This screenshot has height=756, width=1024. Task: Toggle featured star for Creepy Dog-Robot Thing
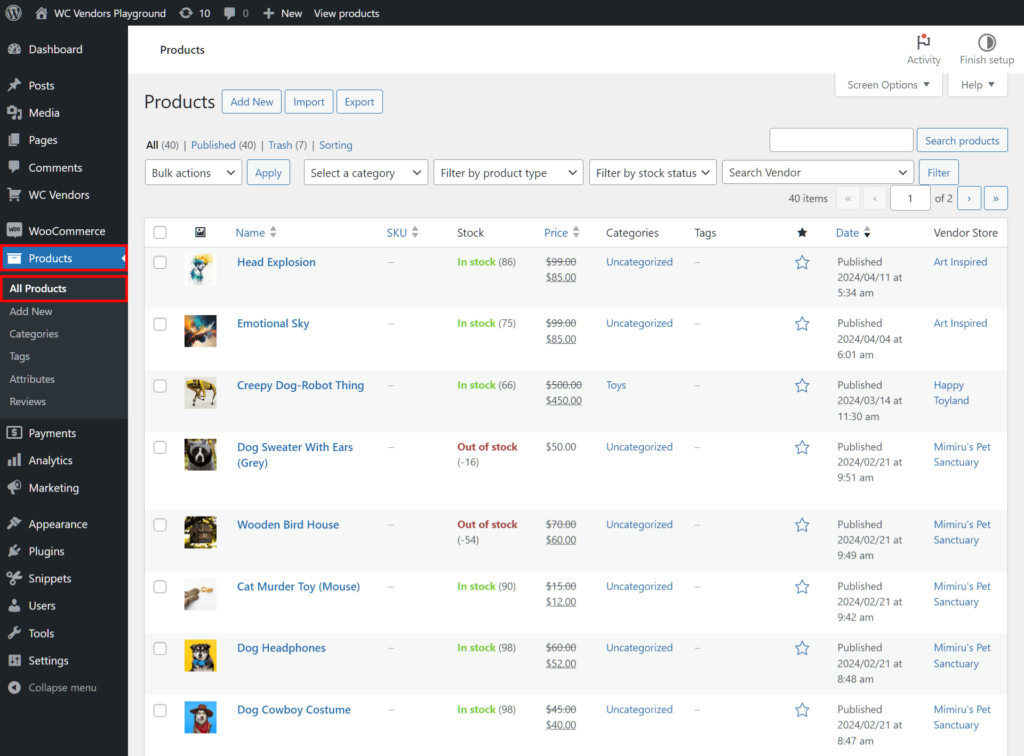(x=802, y=386)
